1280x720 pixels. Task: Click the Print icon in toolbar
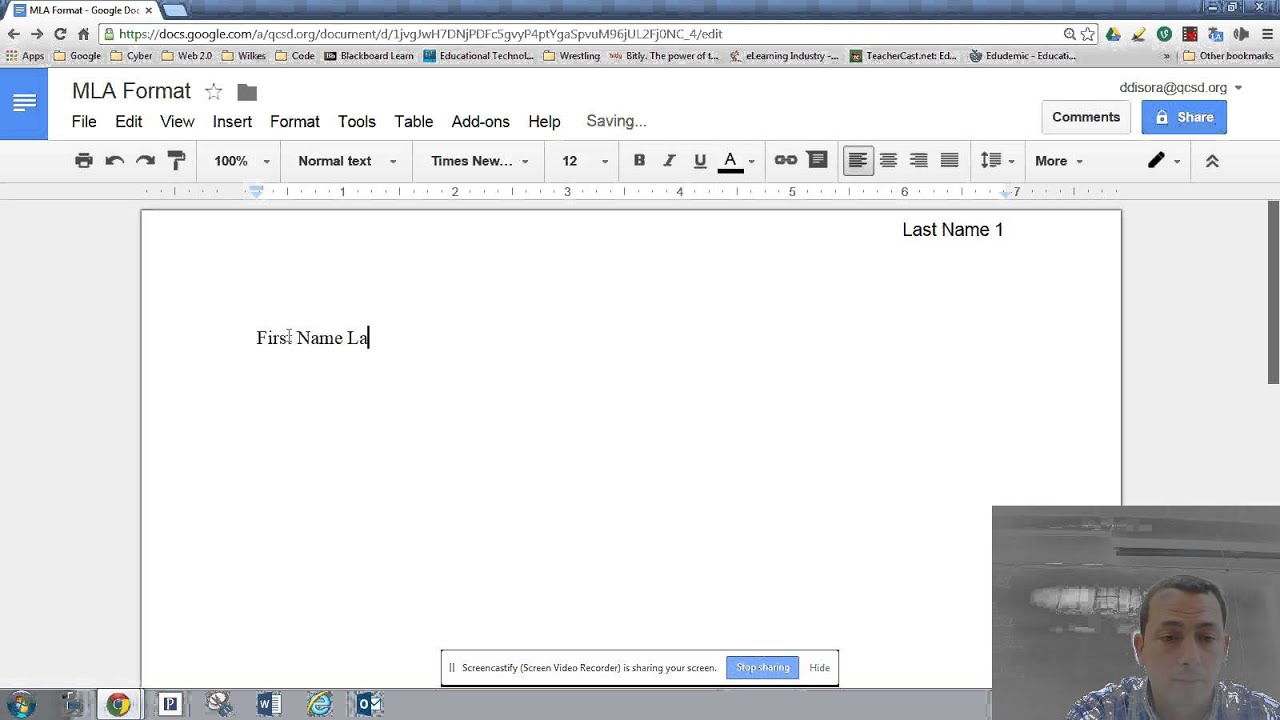84,161
